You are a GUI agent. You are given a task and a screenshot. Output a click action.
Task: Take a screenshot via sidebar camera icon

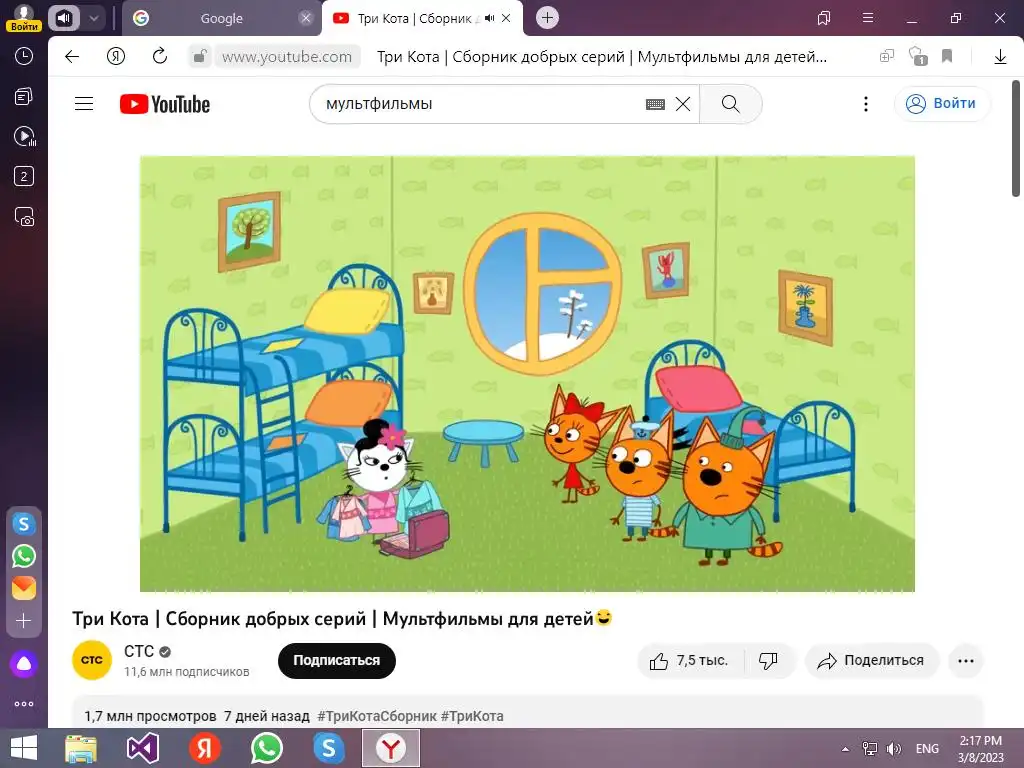click(24, 217)
